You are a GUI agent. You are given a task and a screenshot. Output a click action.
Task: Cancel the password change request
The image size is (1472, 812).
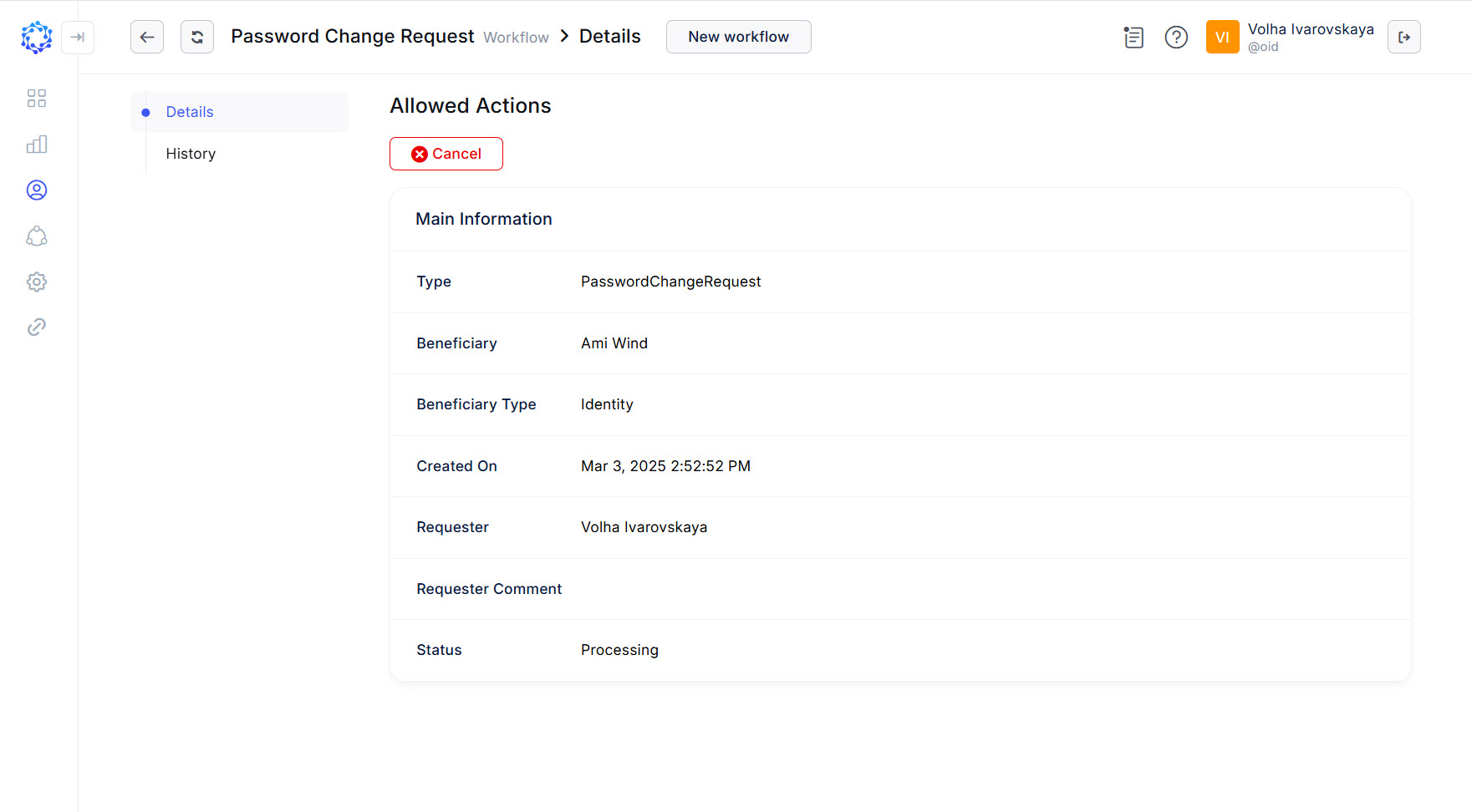[x=446, y=154]
